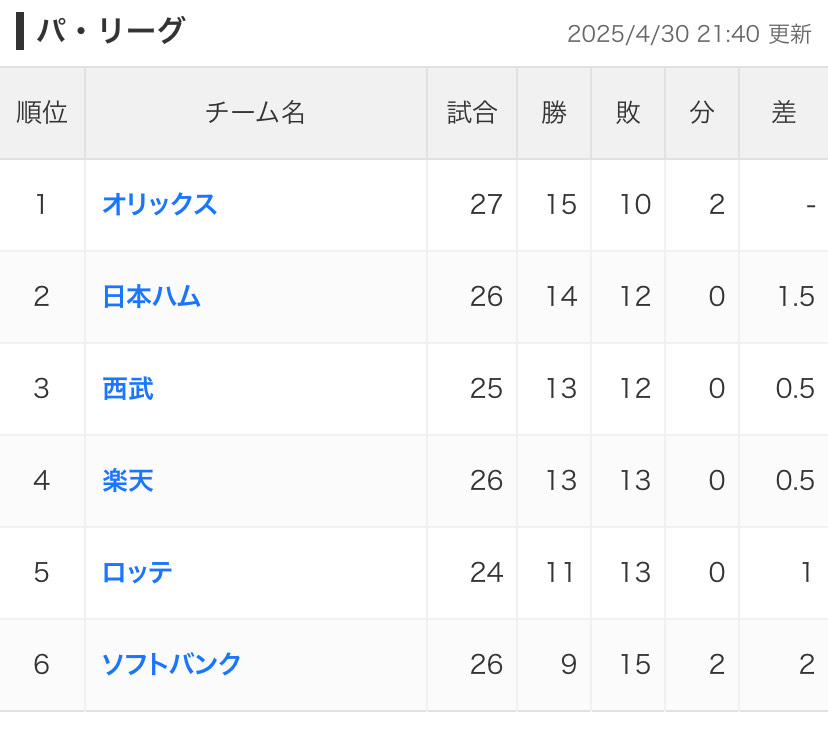Open the 日本ハム team link
Screen dimensions: 828x735
click(151, 297)
